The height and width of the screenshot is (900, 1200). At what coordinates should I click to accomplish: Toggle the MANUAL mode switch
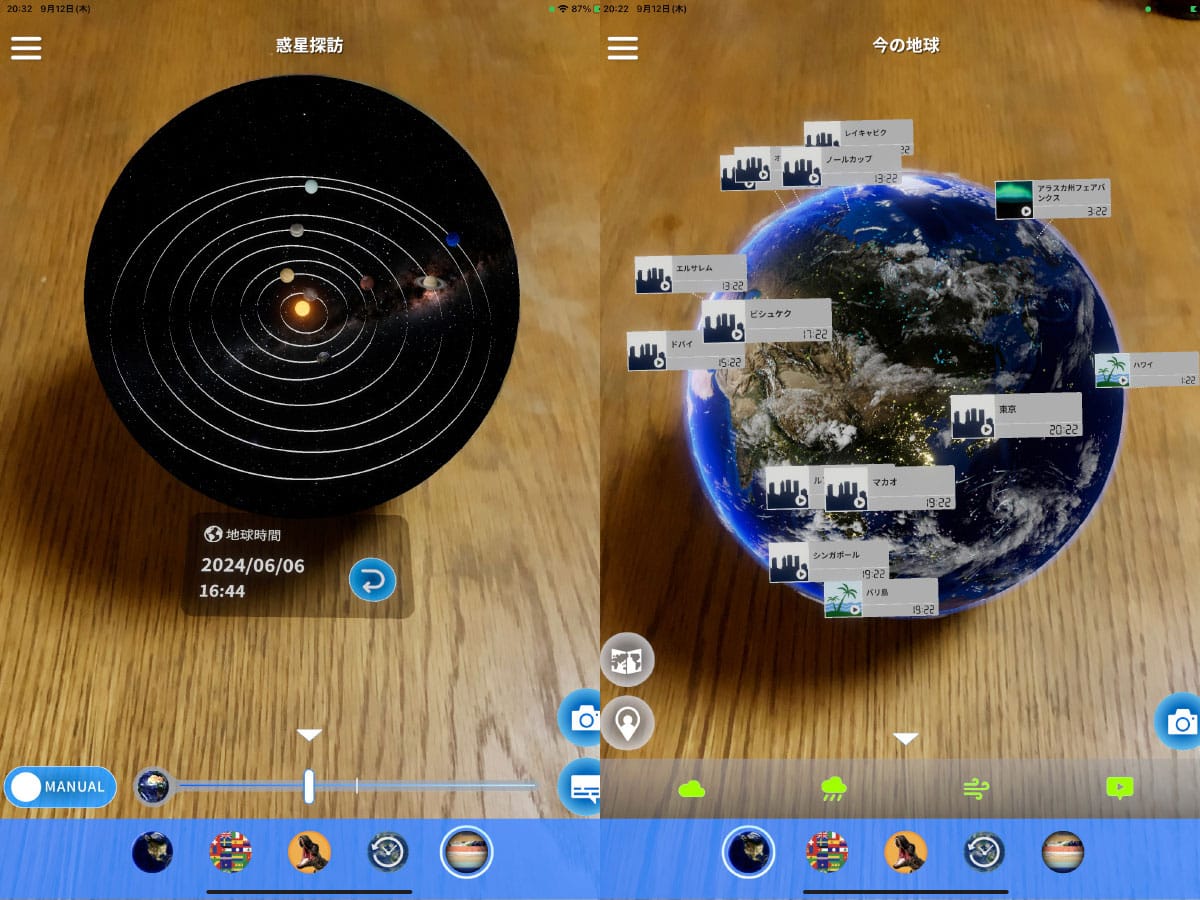[60, 787]
